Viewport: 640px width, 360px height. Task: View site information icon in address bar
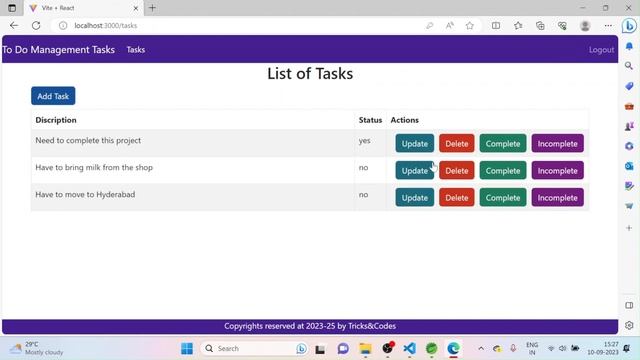click(x=63, y=25)
